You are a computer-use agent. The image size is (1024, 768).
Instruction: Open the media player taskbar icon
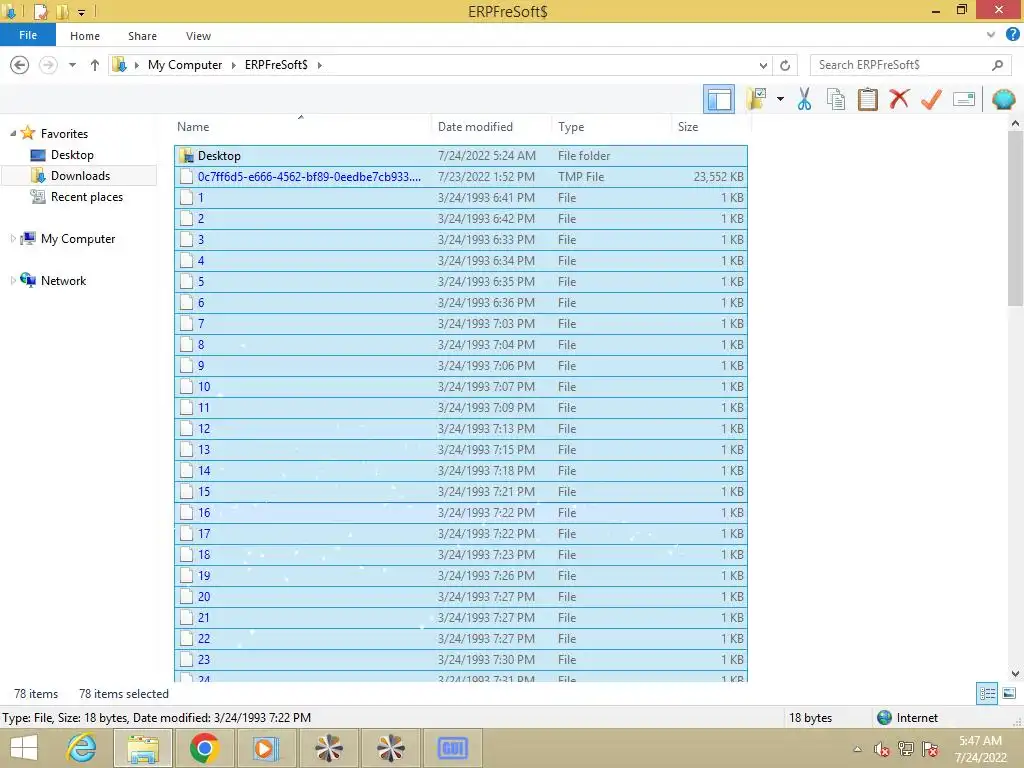click(x=266, y=748)
